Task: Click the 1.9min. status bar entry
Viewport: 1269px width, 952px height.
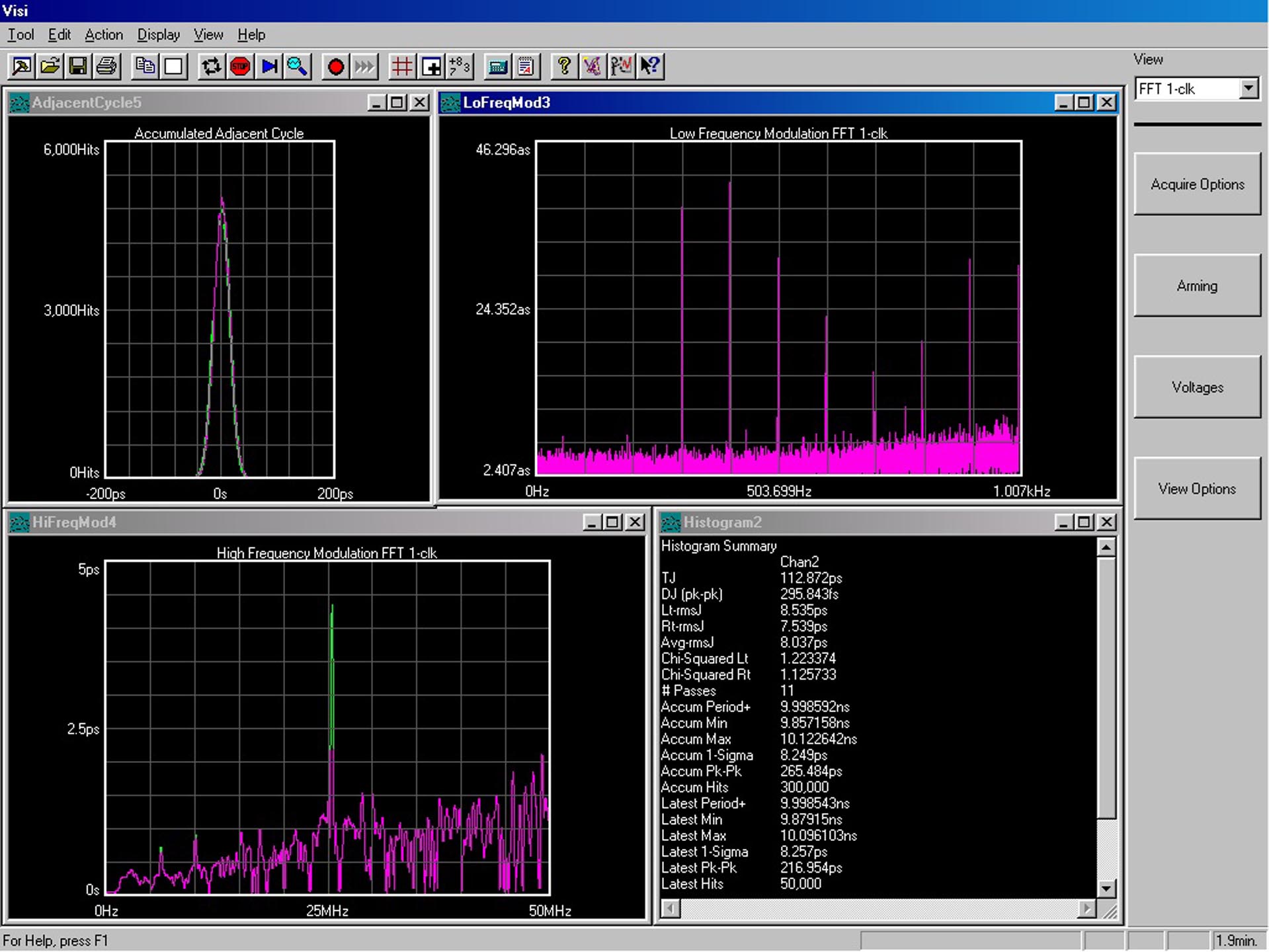Action: tap(1236, 940)
